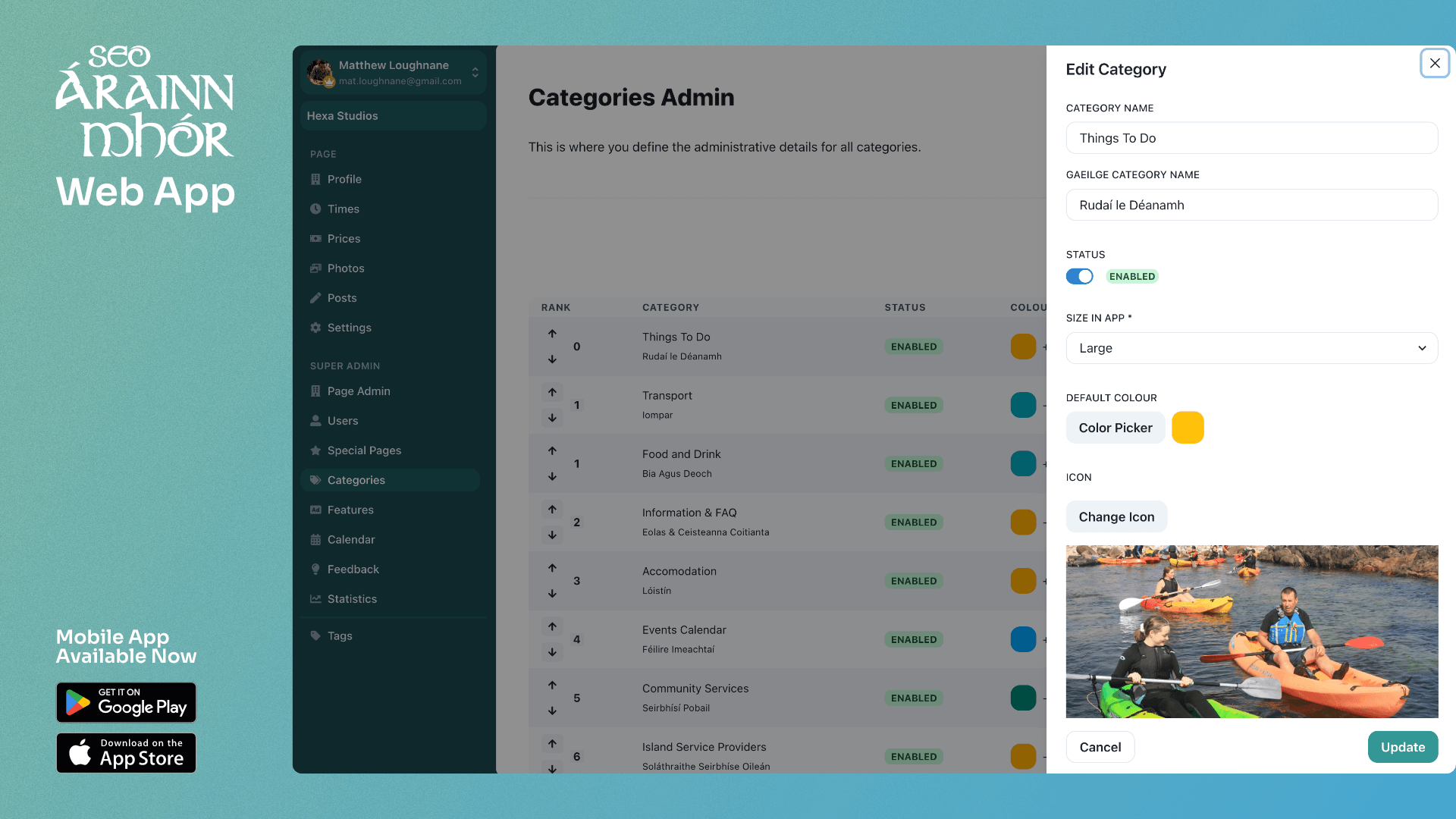Image resolution: width=1456 pixels, height=819 pixels.
Task: Select Page Admin in the super admin menu
Action: click(x=358, y=391)
